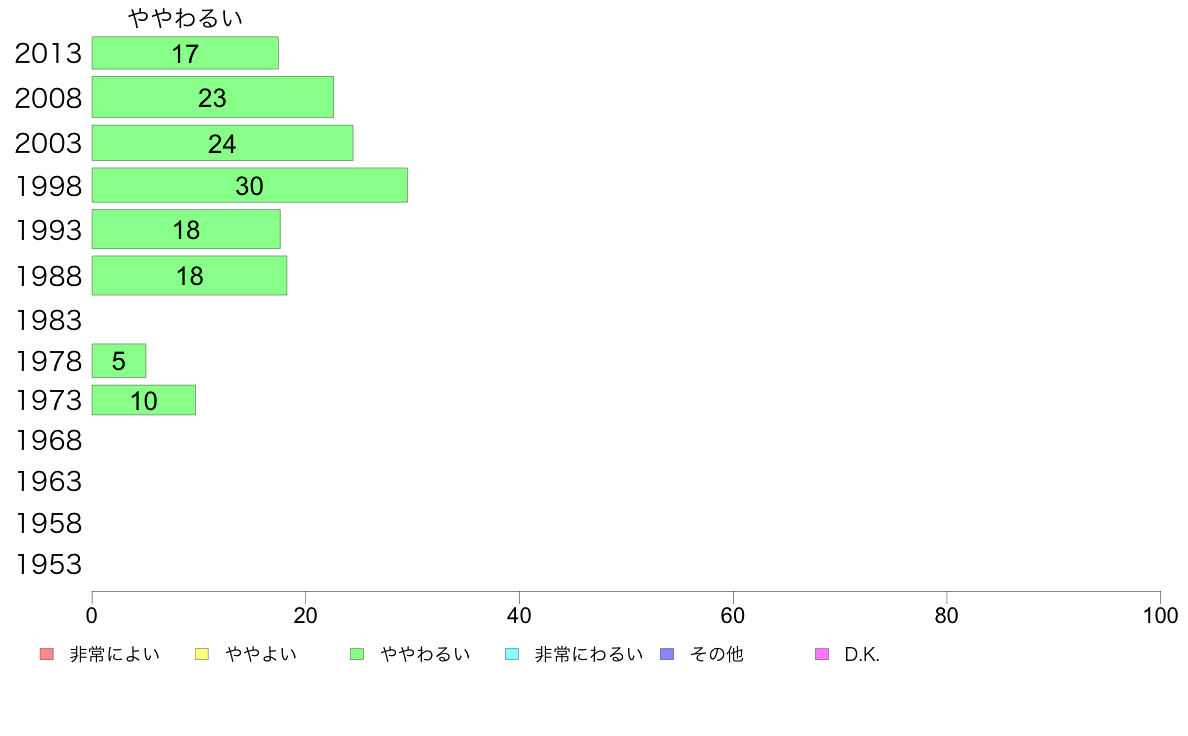Click the blue その他 legend swatch
The width and height of the screenshot is (1188, 736).
pos(667,654)
